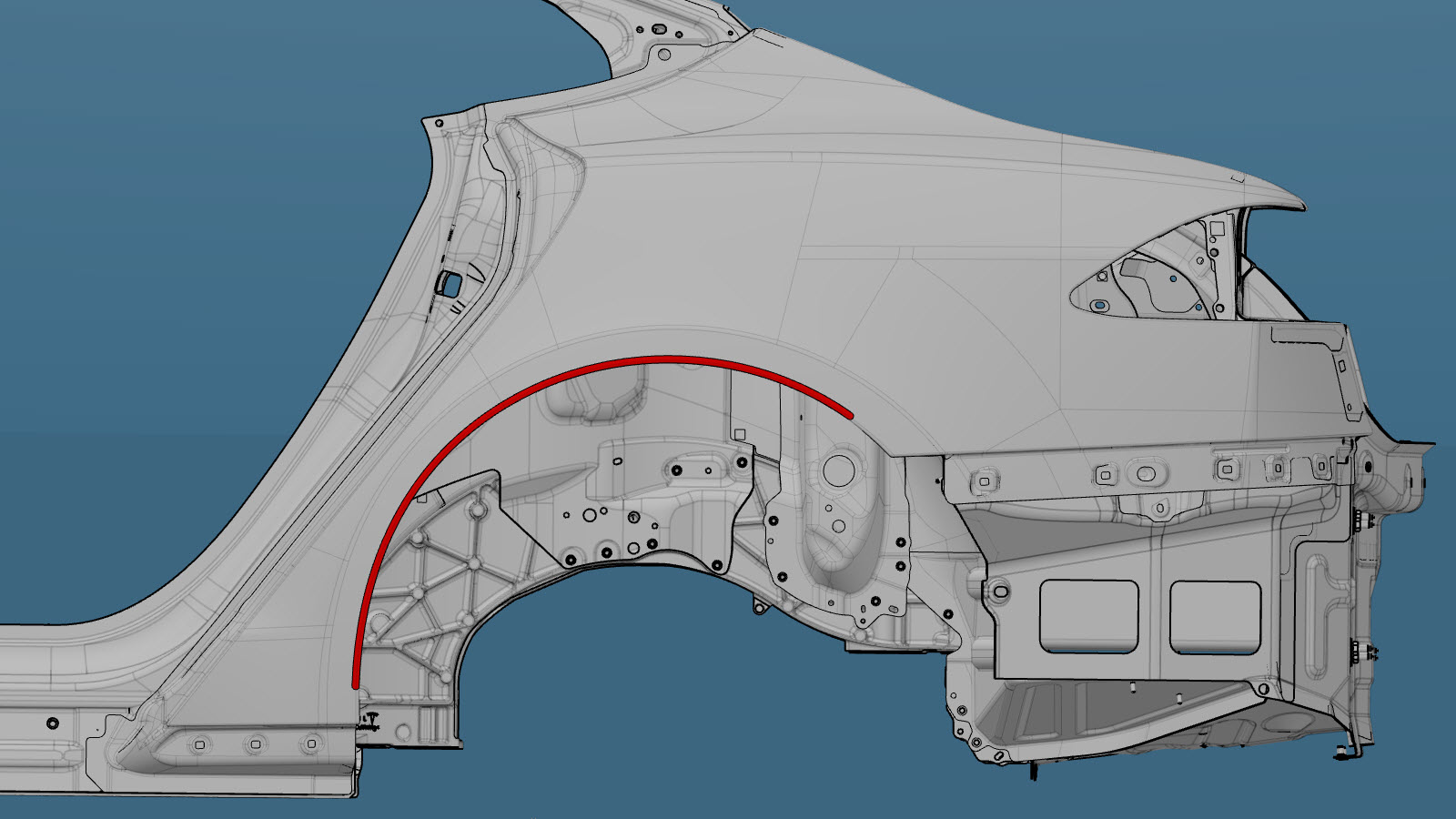This screenshot has height=819, width=1456.
Task: Pick the large circular hole in wheelhouse
Action: (x=834, y=470)
